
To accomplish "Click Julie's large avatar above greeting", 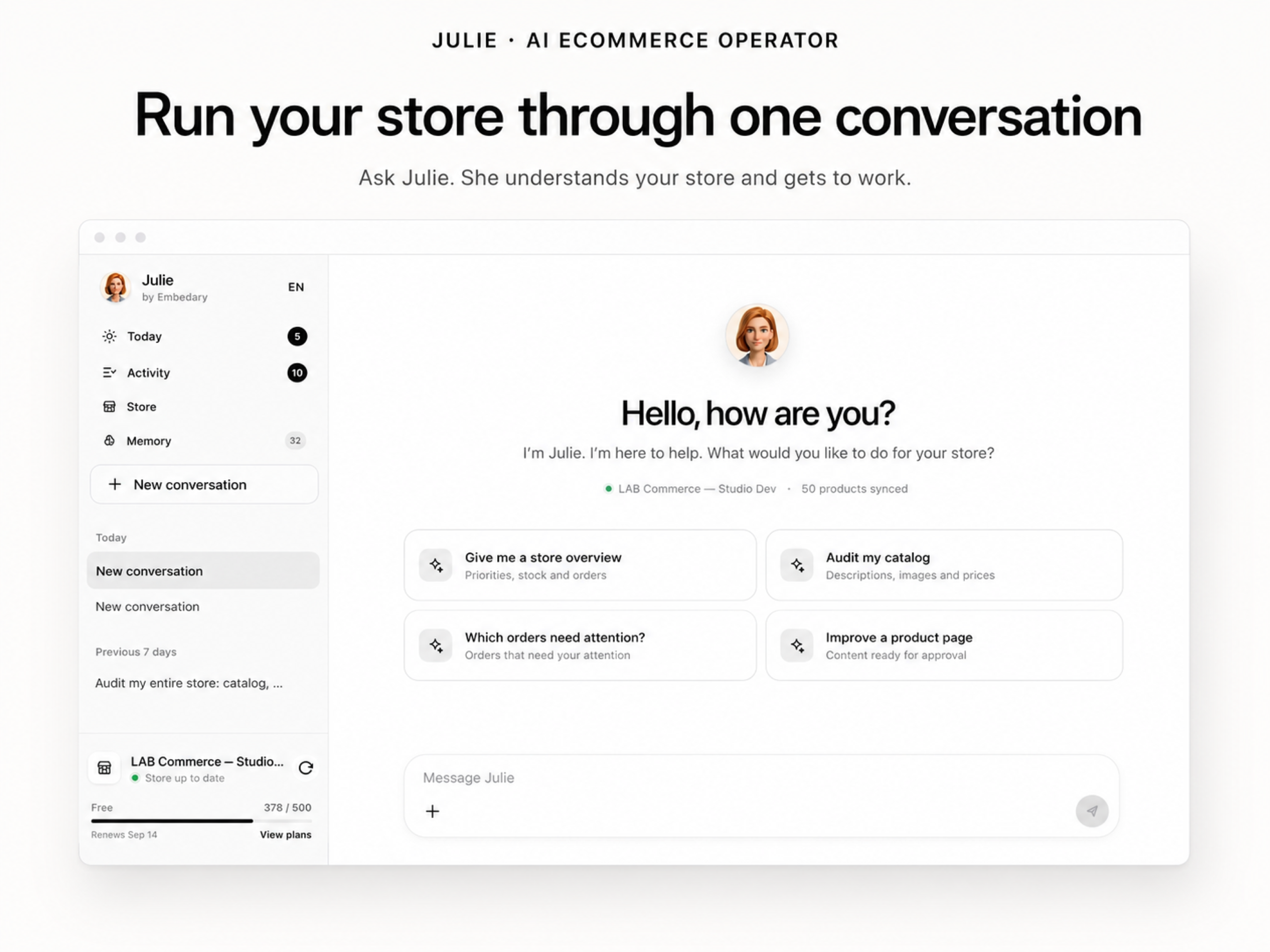I will pos(757,336).
